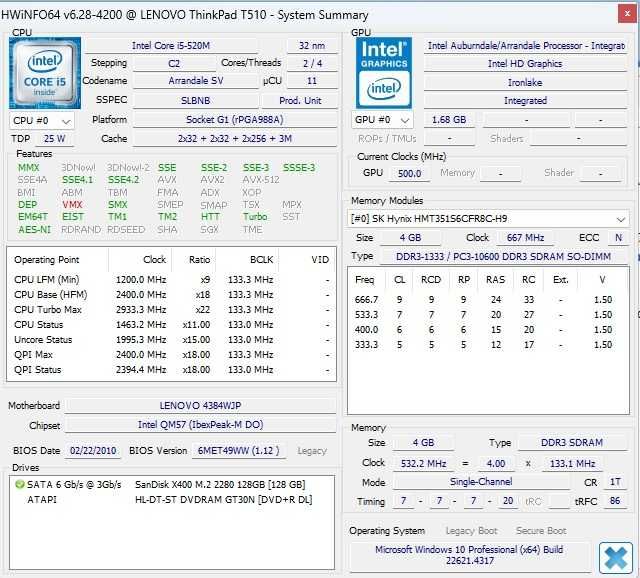Click the Single-Channel mode field
The height and width of the screenshot is (578, 640).
pos(481,482)
